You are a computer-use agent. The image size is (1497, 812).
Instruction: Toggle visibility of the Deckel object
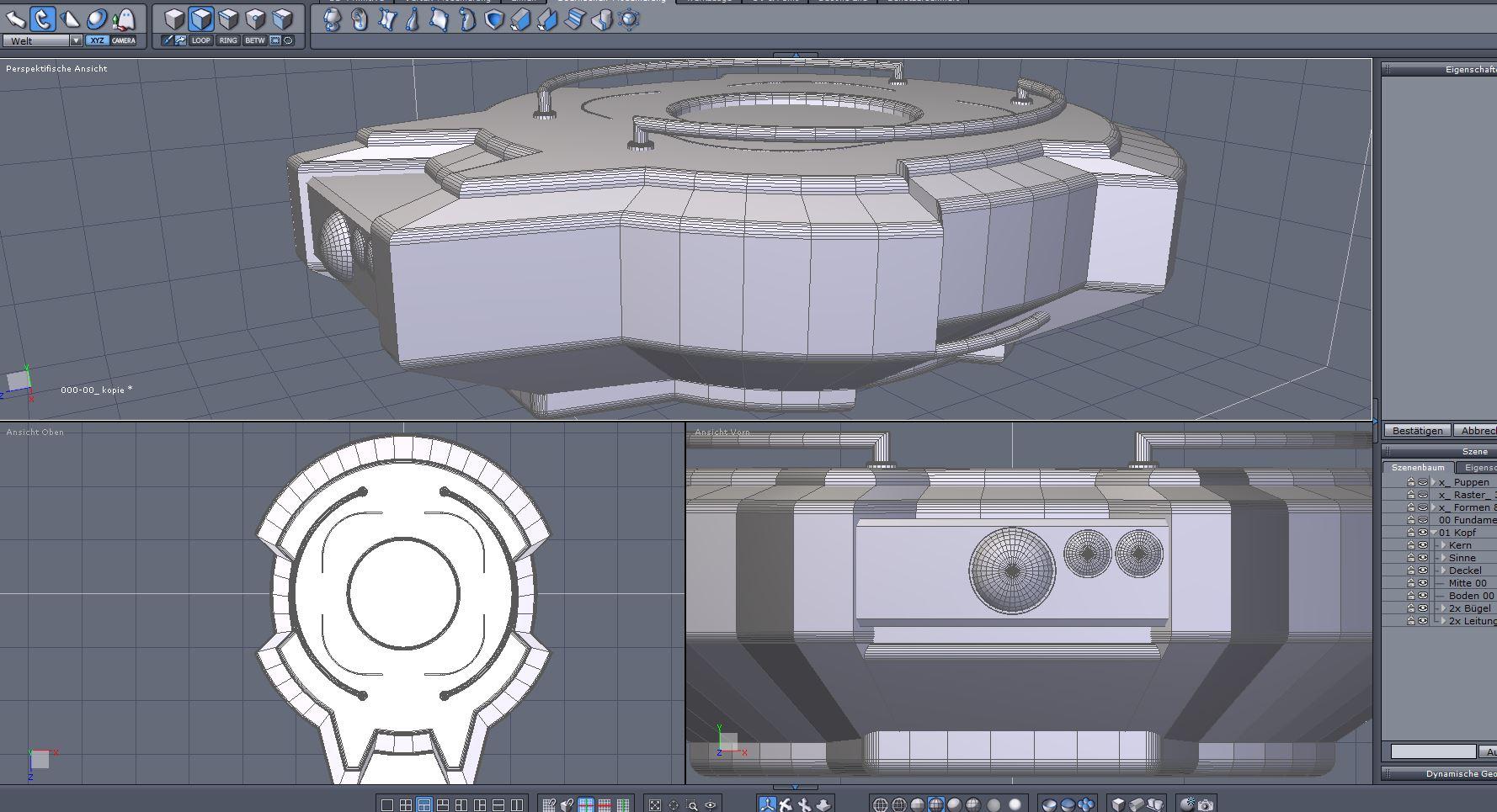tap(1423, 571)
